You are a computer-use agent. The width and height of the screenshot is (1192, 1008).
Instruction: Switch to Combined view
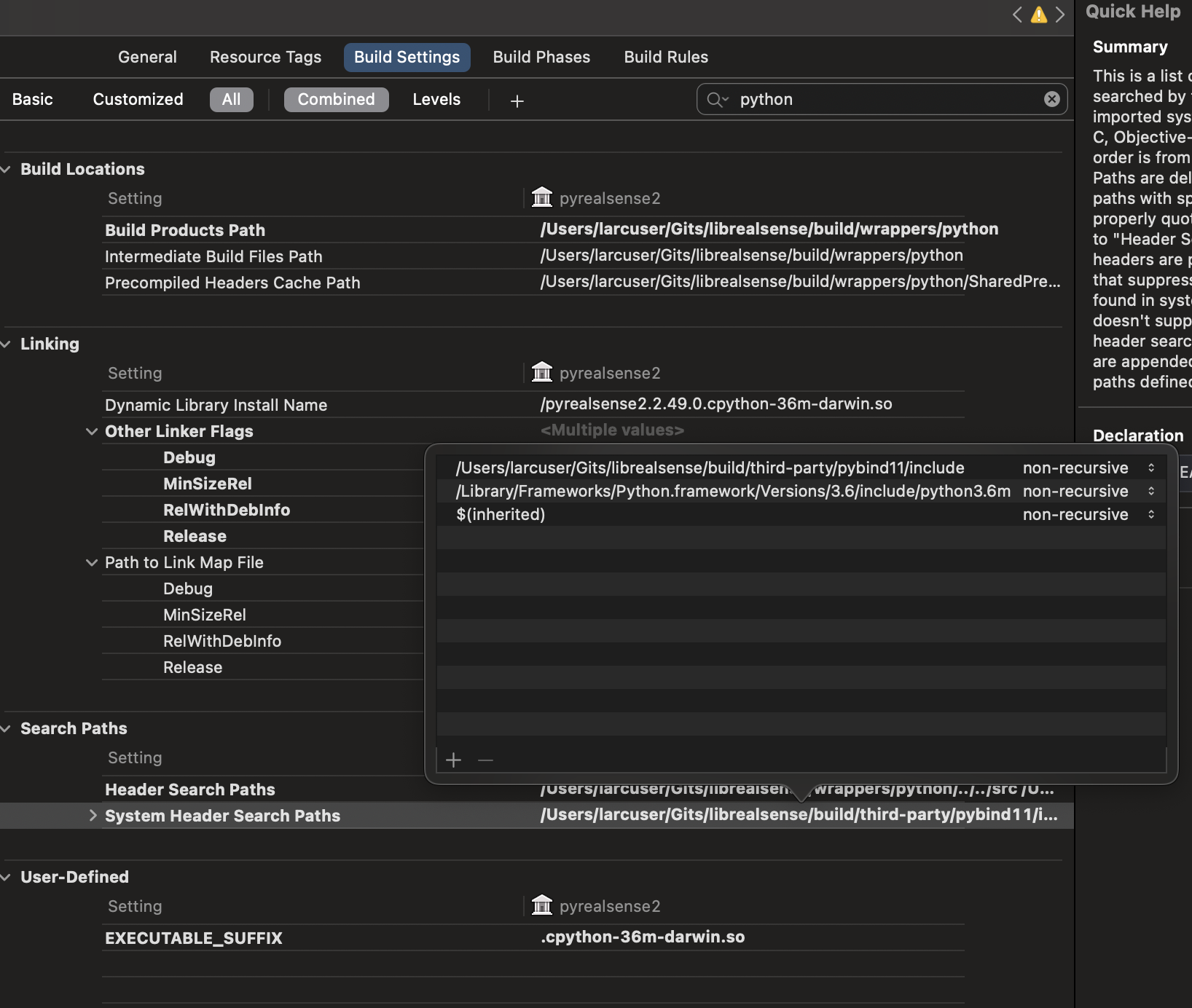pyautogui.click(x=336, y=100)
